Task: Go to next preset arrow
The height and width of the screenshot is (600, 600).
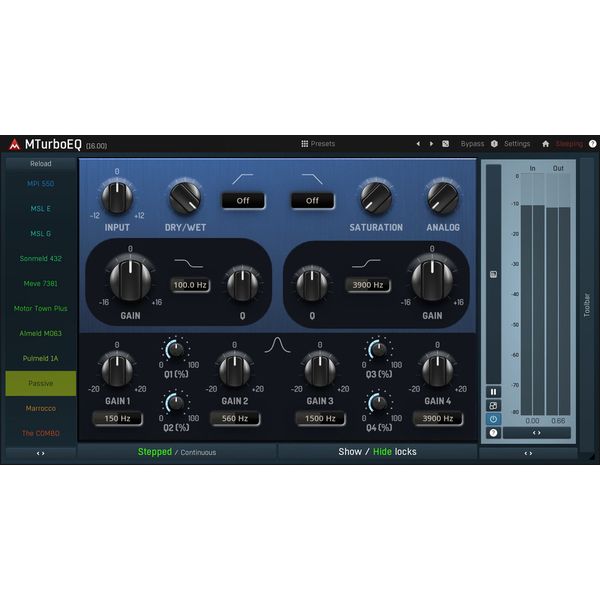Action: point(432,144)
